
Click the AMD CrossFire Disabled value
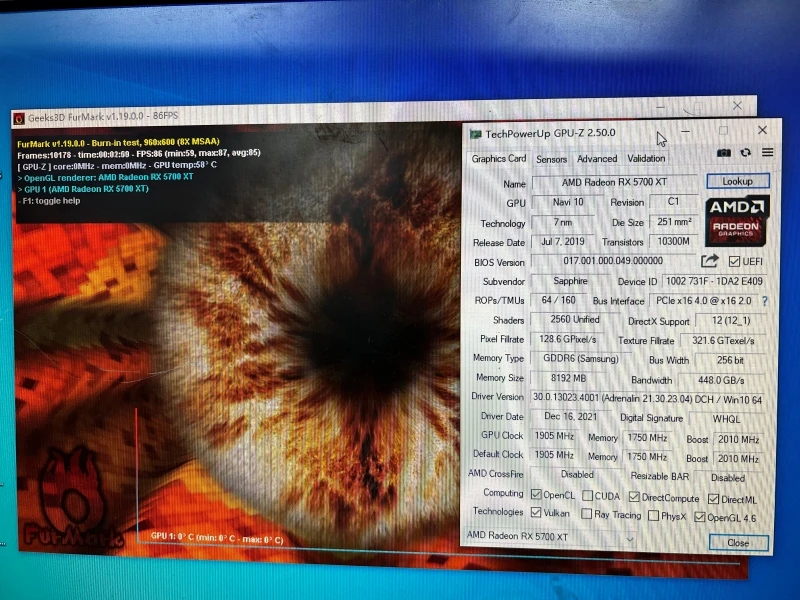[x=577, y=474]
